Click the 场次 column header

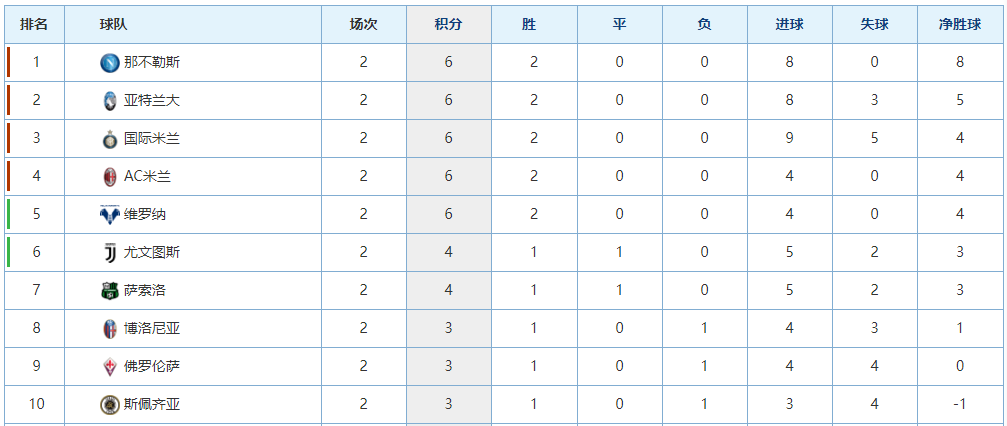[x=363, y=24]
